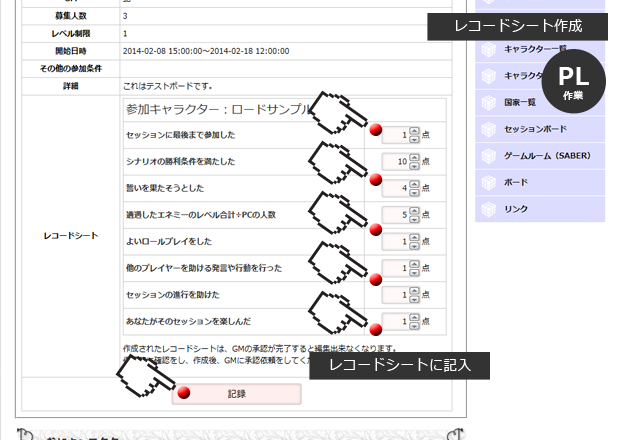Decrease points for あなたがそのセッションを楽しんだ

(414, 325)
